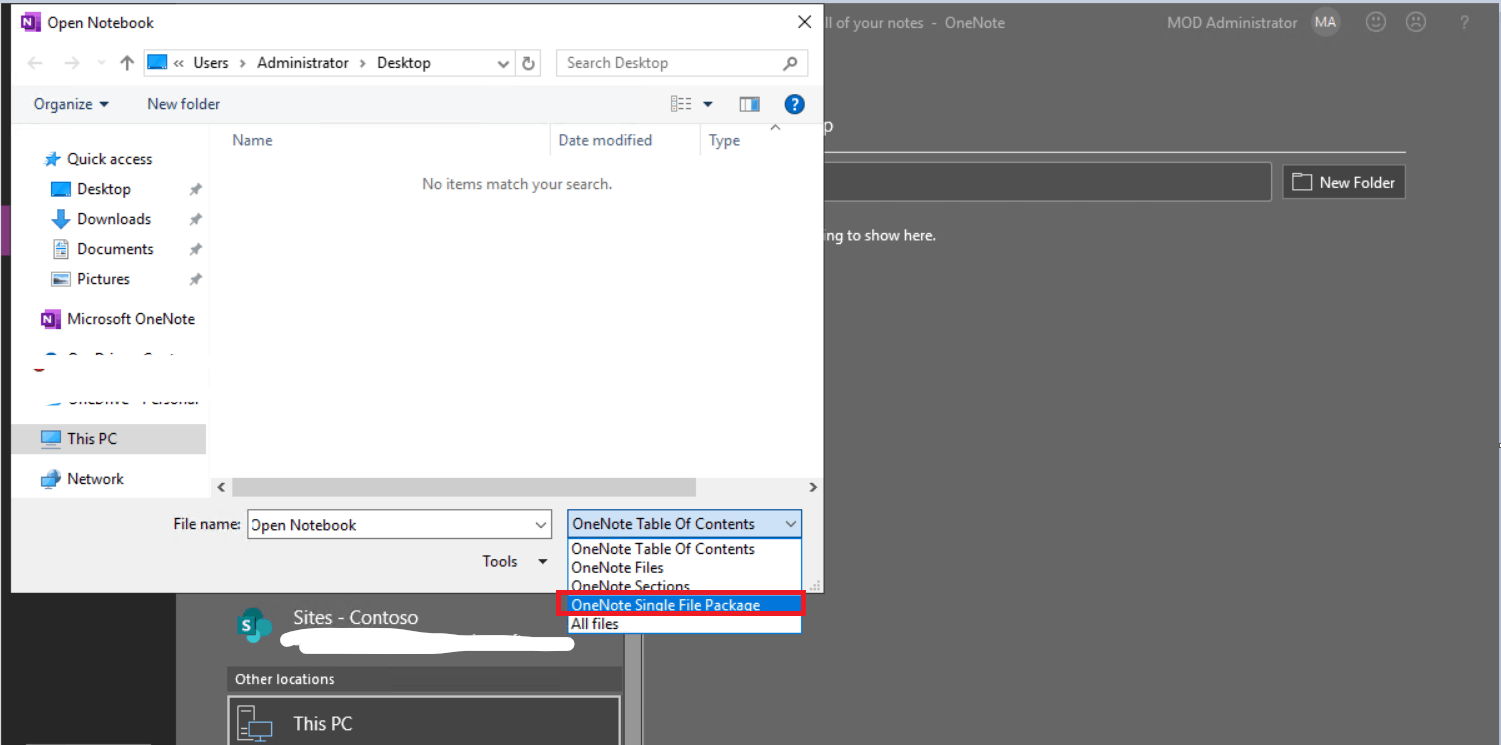Open the Tools dropdown
Viewport: 1501px width, 745px height.
click(514, 561)
